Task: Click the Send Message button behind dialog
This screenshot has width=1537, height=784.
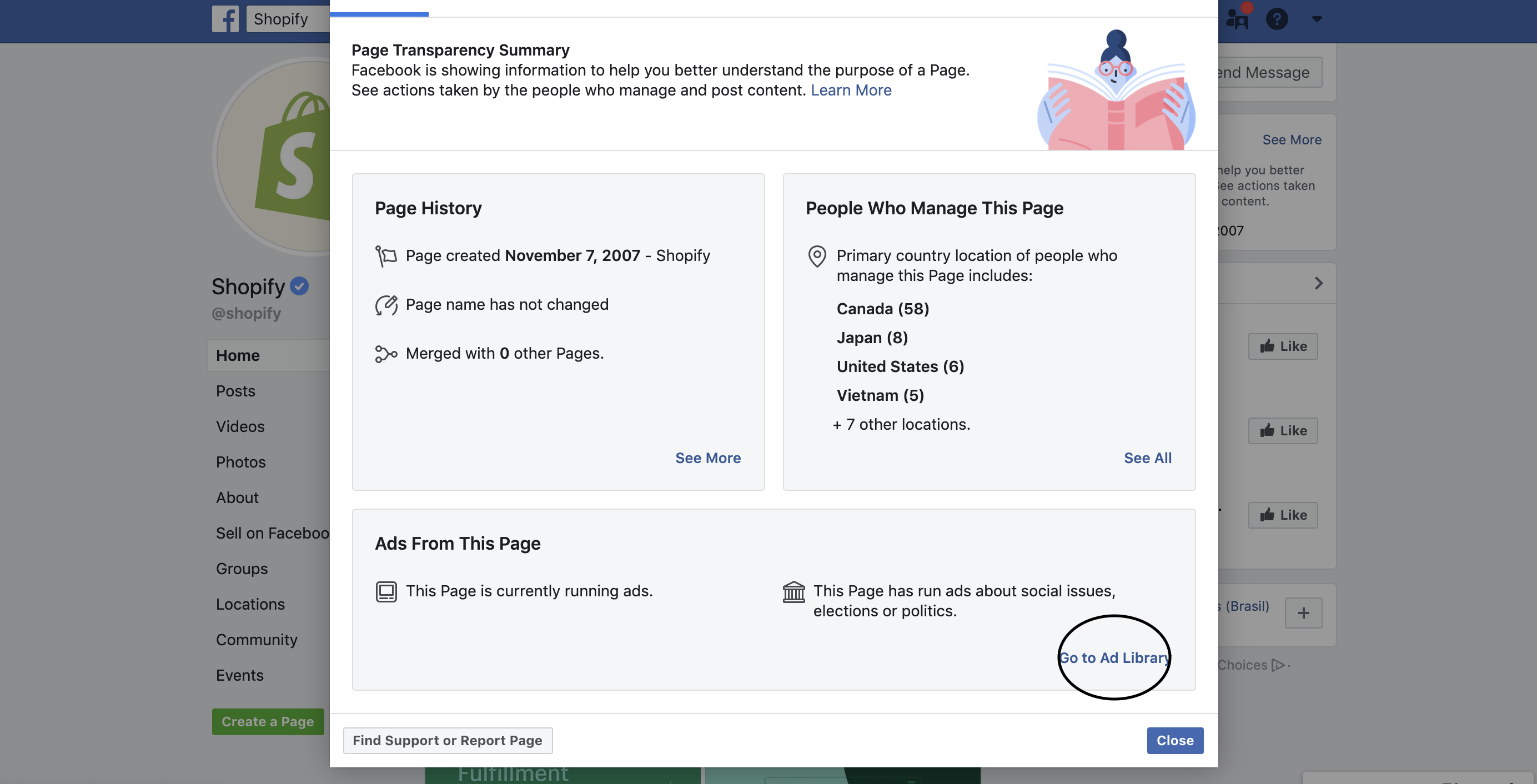Action: pyautogui.click(x=1270, y=72)
